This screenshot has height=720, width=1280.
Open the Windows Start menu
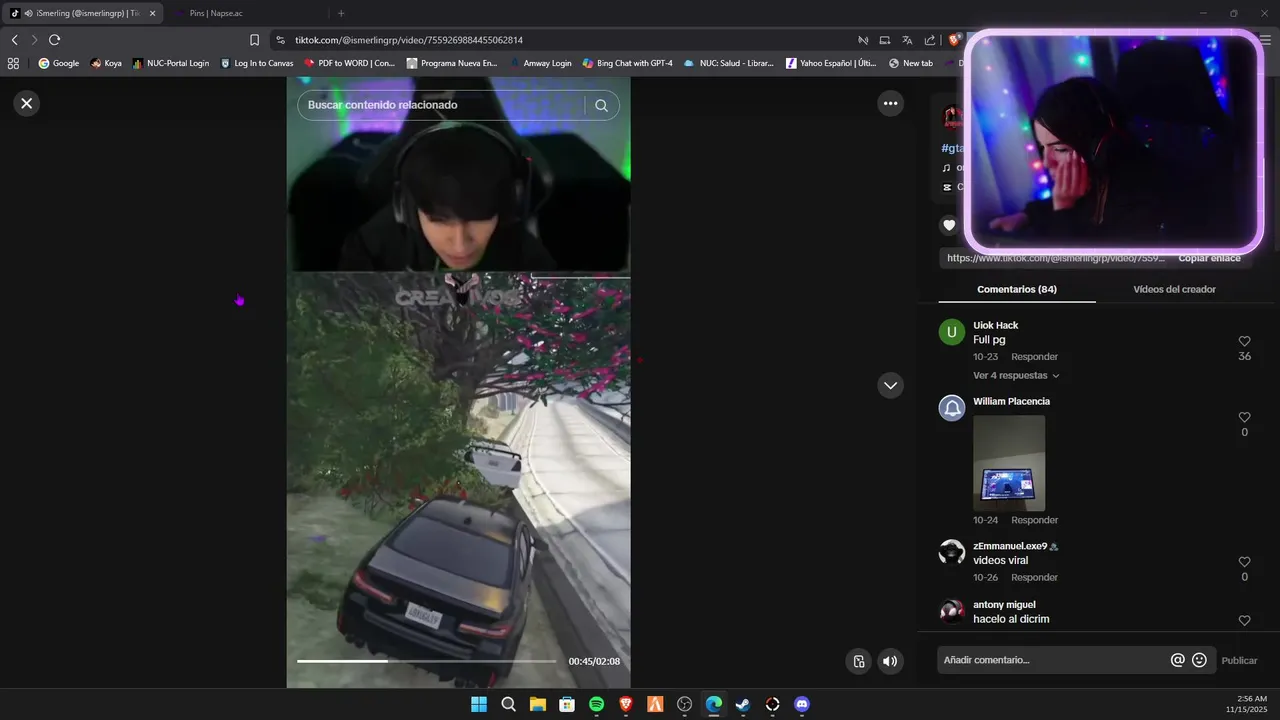[479, 704]
